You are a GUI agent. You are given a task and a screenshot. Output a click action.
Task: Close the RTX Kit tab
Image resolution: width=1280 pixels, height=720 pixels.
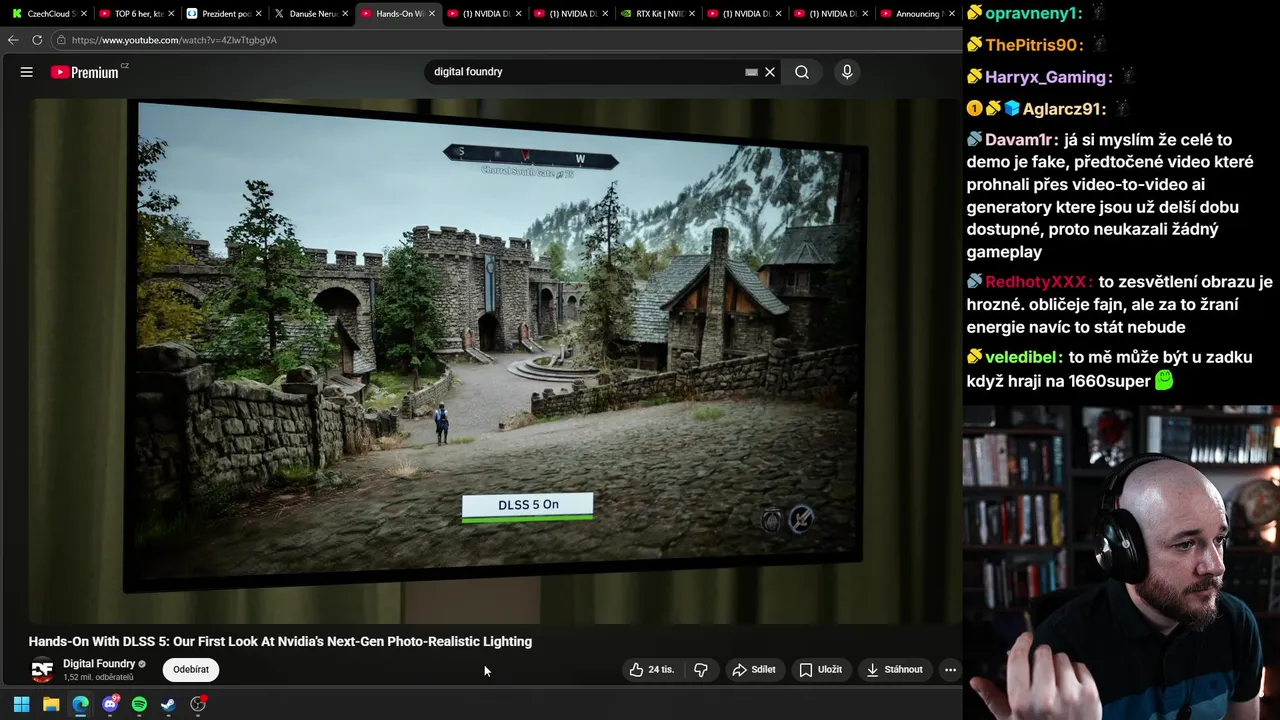[692, 14]
